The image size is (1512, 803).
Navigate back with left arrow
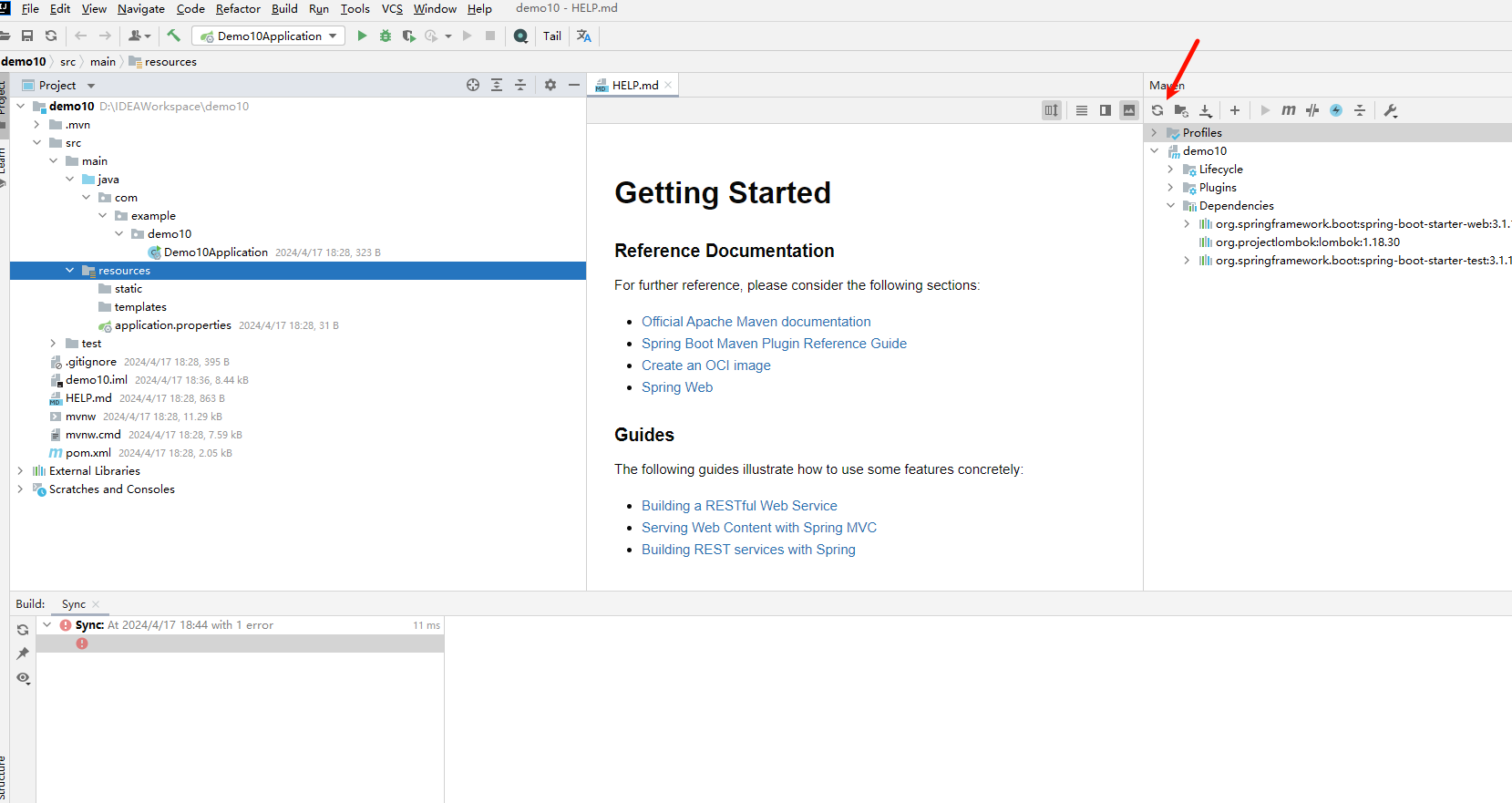tap(81, 36)
